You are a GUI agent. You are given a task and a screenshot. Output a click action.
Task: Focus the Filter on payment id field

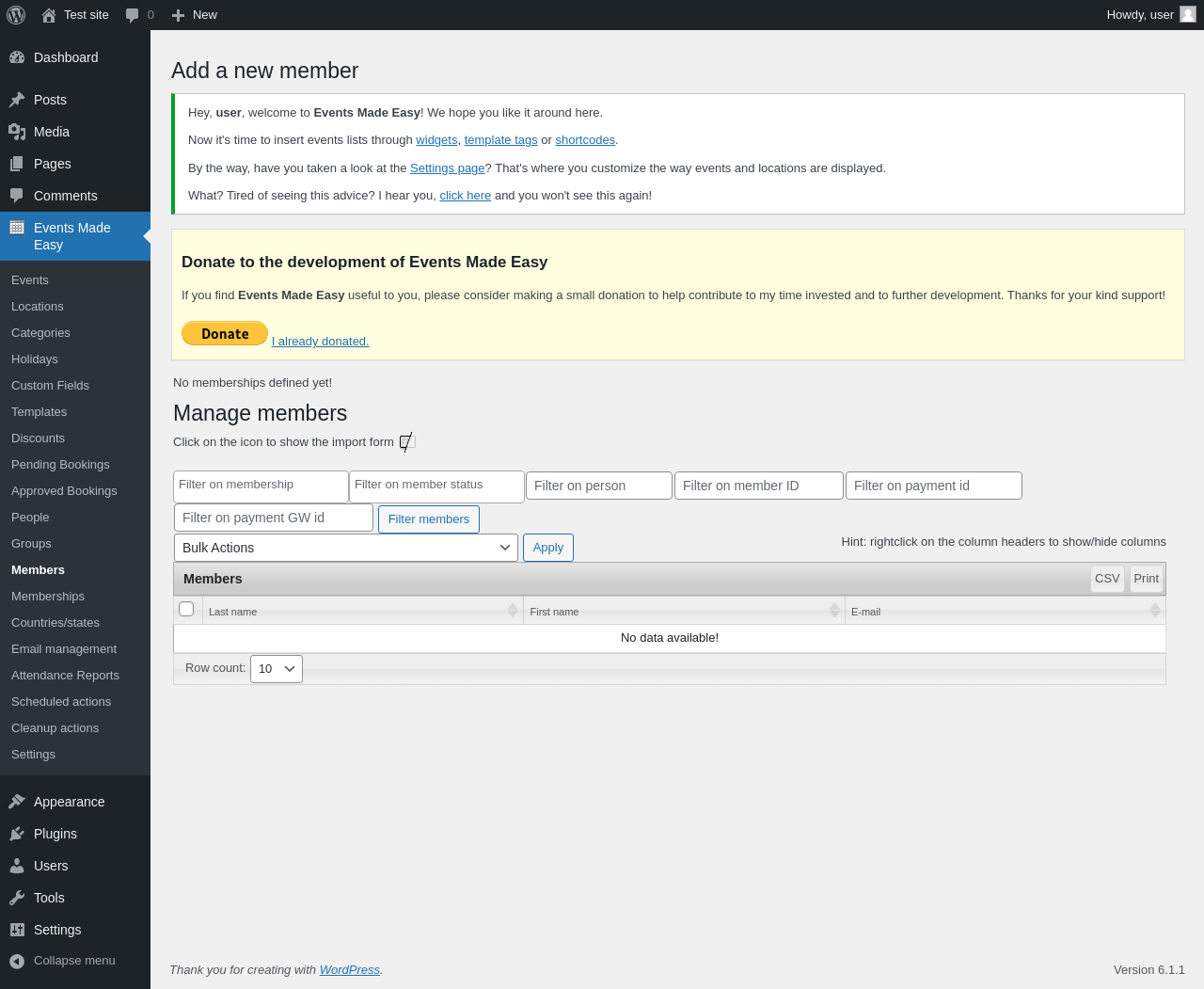[x=934, y=486]
